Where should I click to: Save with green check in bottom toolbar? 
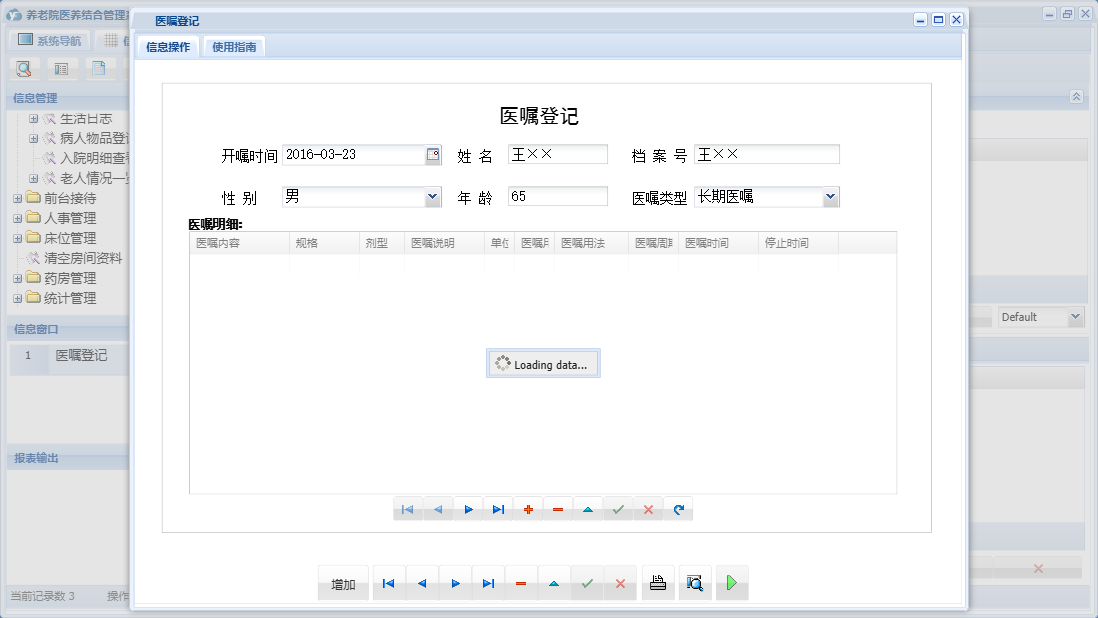coord(588,584)
